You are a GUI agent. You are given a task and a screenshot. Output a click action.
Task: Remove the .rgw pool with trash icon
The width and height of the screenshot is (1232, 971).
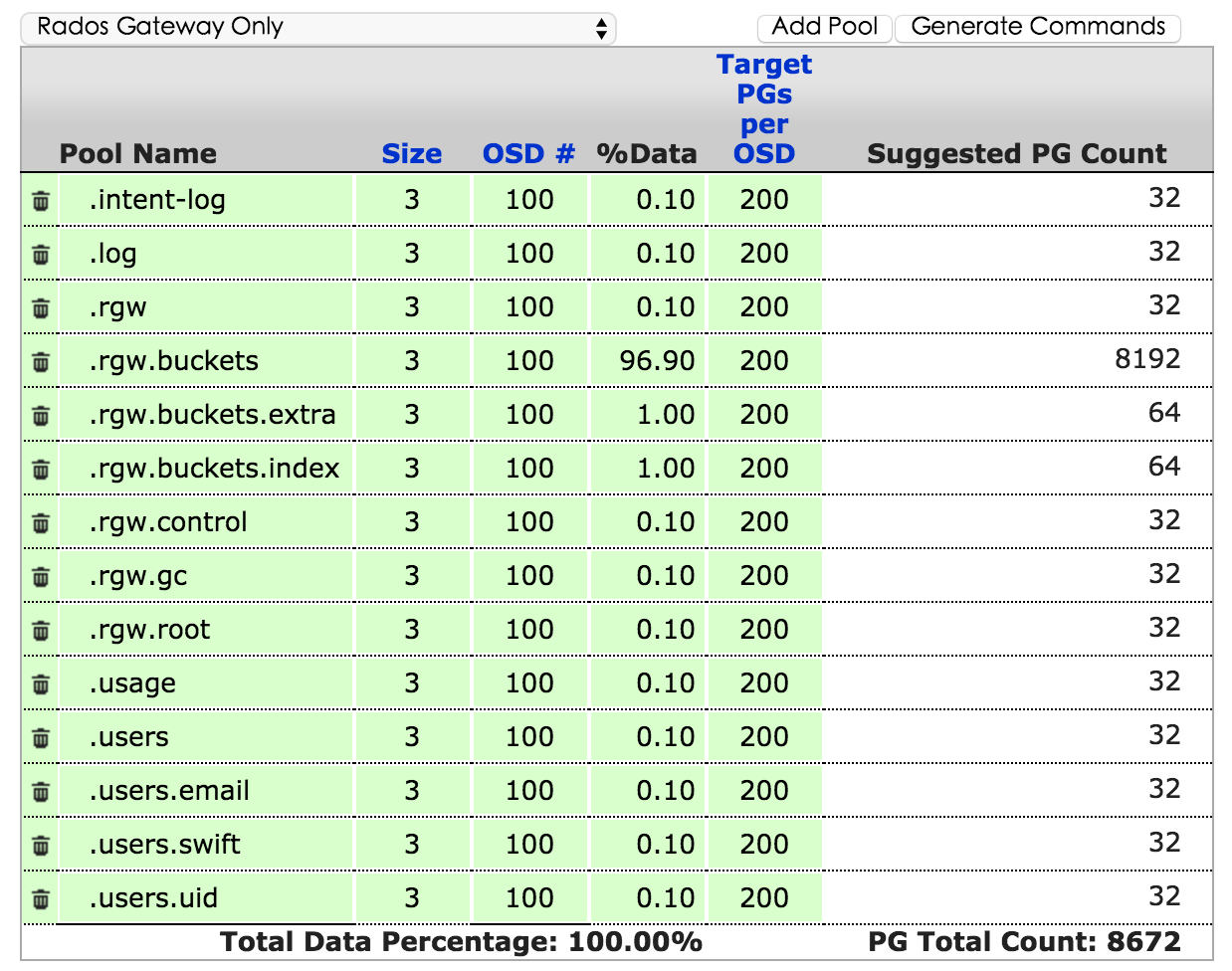click(41, 308)
